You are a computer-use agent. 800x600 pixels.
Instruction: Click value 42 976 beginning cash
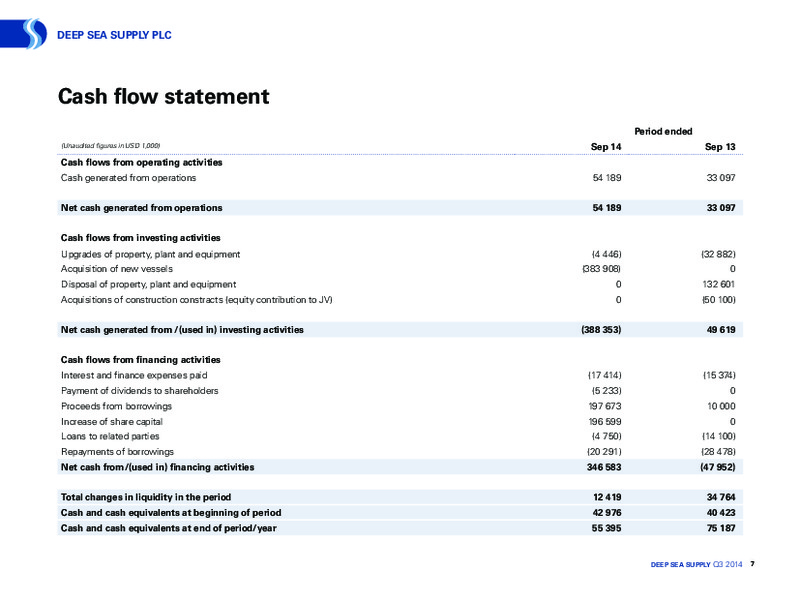(x=607, y=512)
